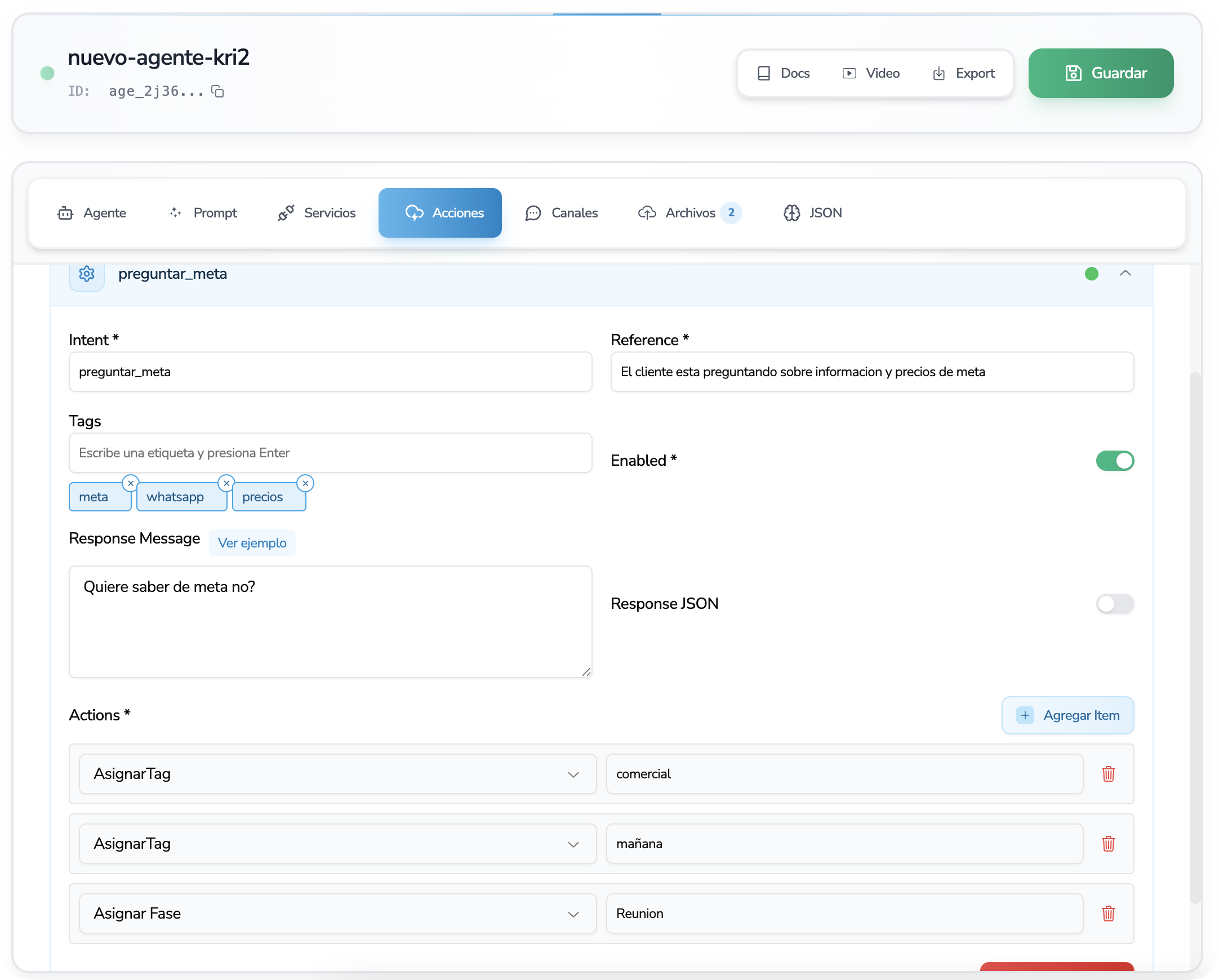
Task: Open the Asignar Fase dropdown
Action: [337, 914]
